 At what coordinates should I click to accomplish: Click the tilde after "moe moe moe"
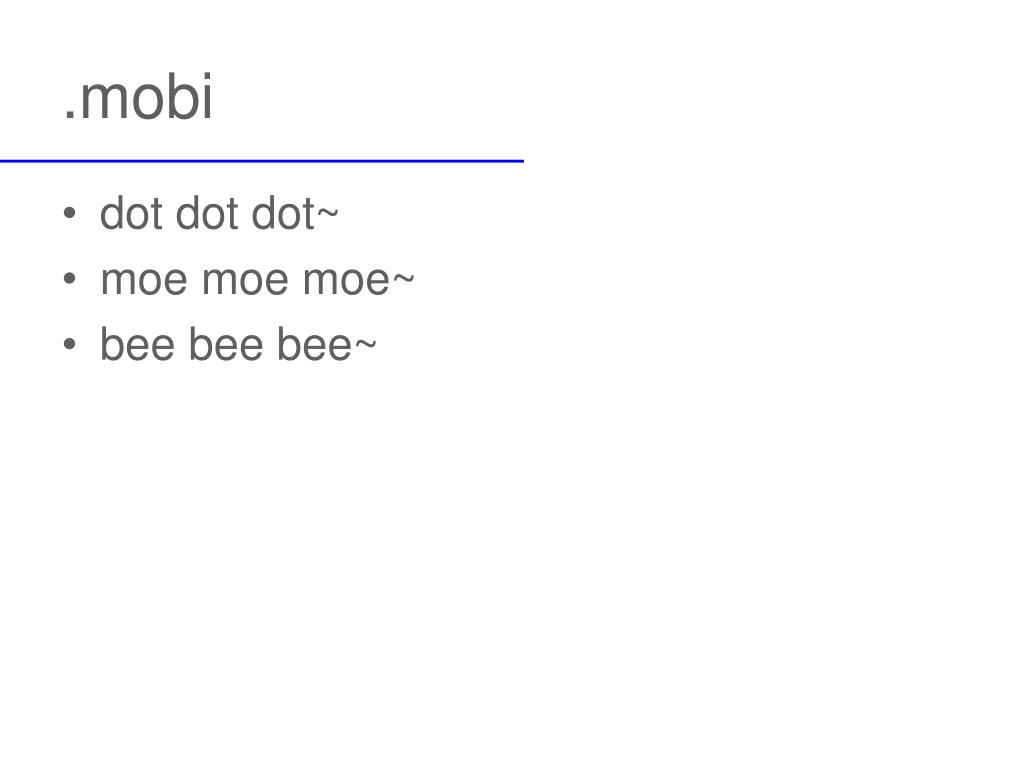click(403, 279)
